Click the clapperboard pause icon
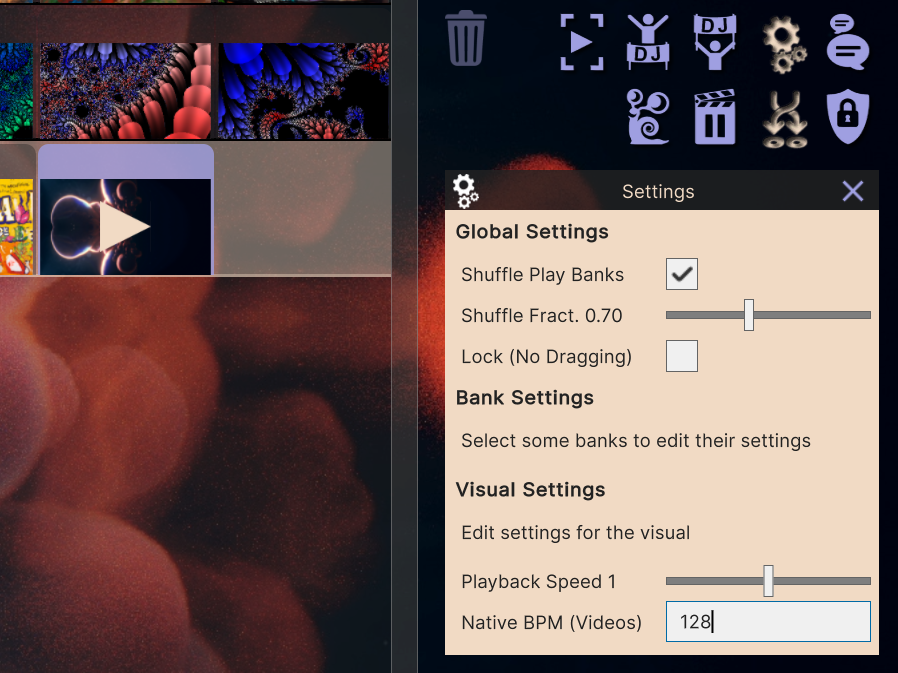Screen dimensions: 898x673 tap(715, 116)
